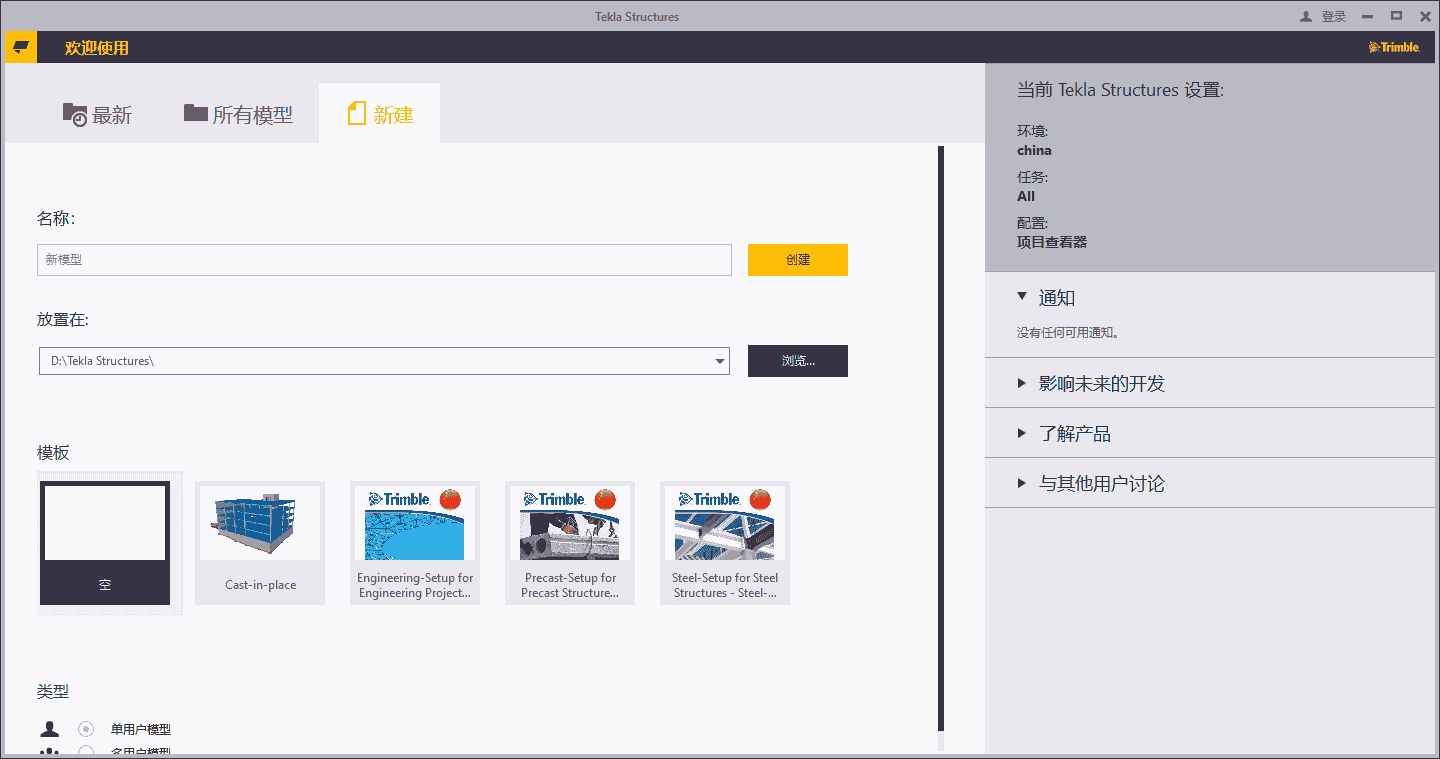Screen dimensions: 1440x759
Task: Close the Tekla Structures window
Action: (1424, 16)
